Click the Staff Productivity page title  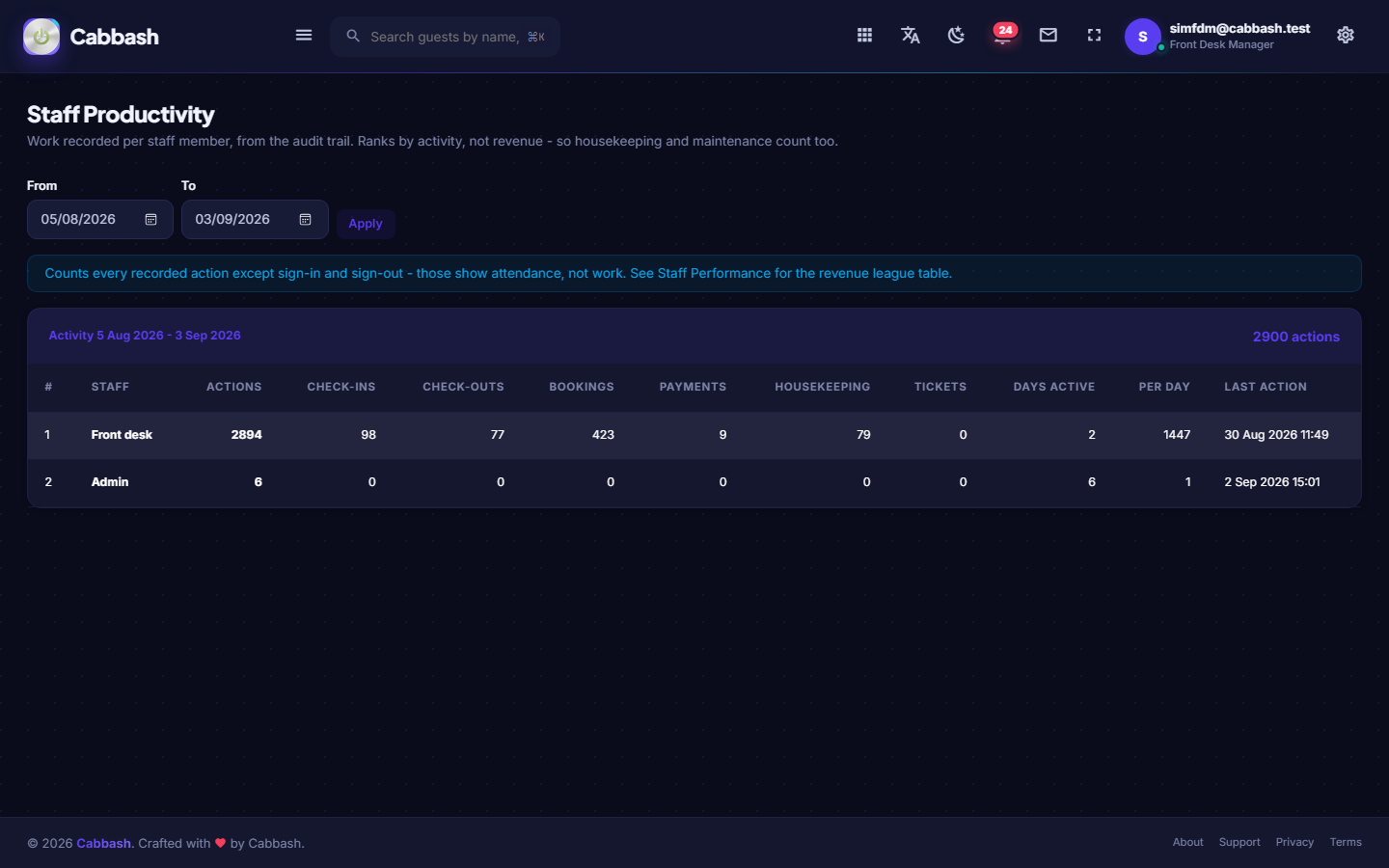121,115
